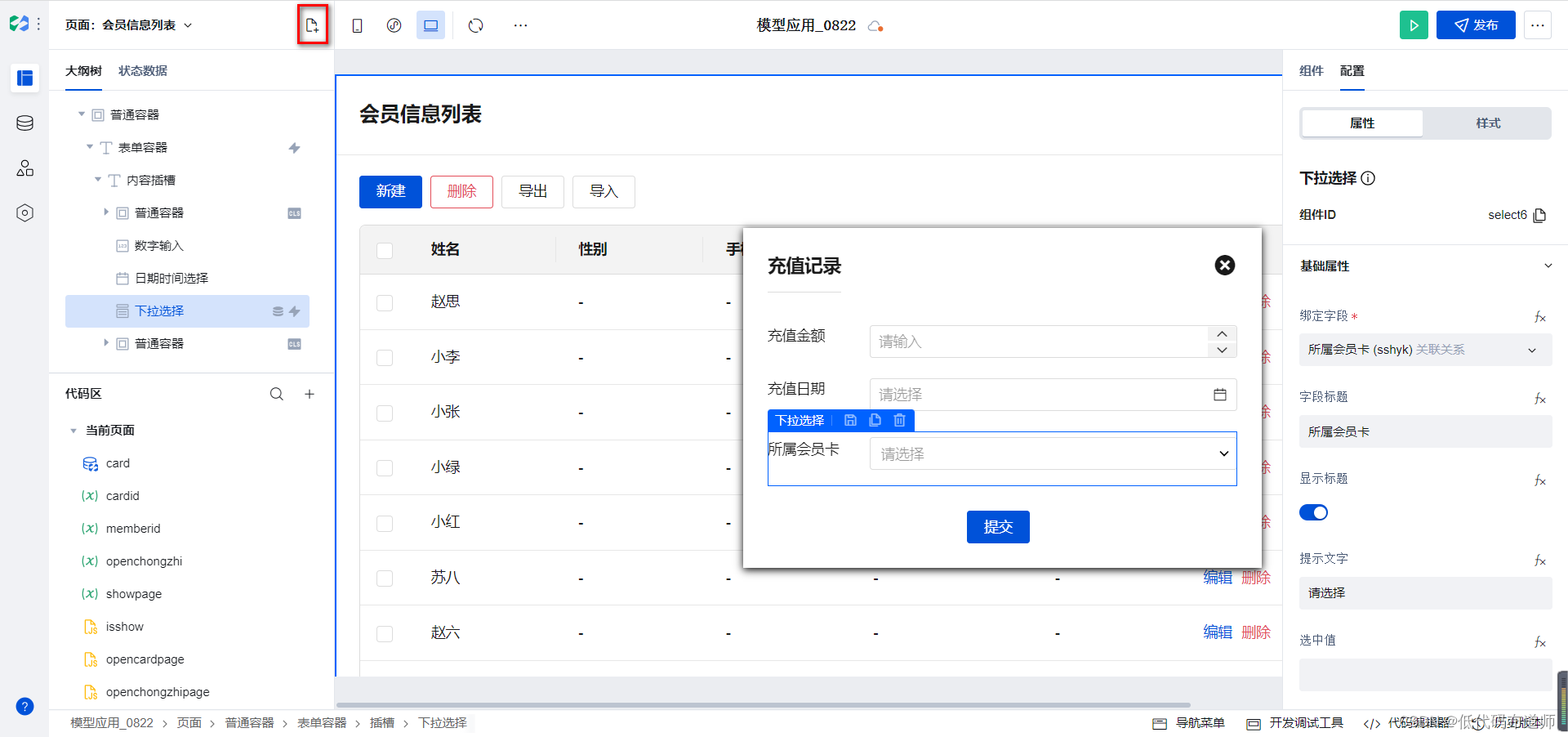Switch to the 状态数据 tab
1568x737 pixels.
(x=143, y=71)
